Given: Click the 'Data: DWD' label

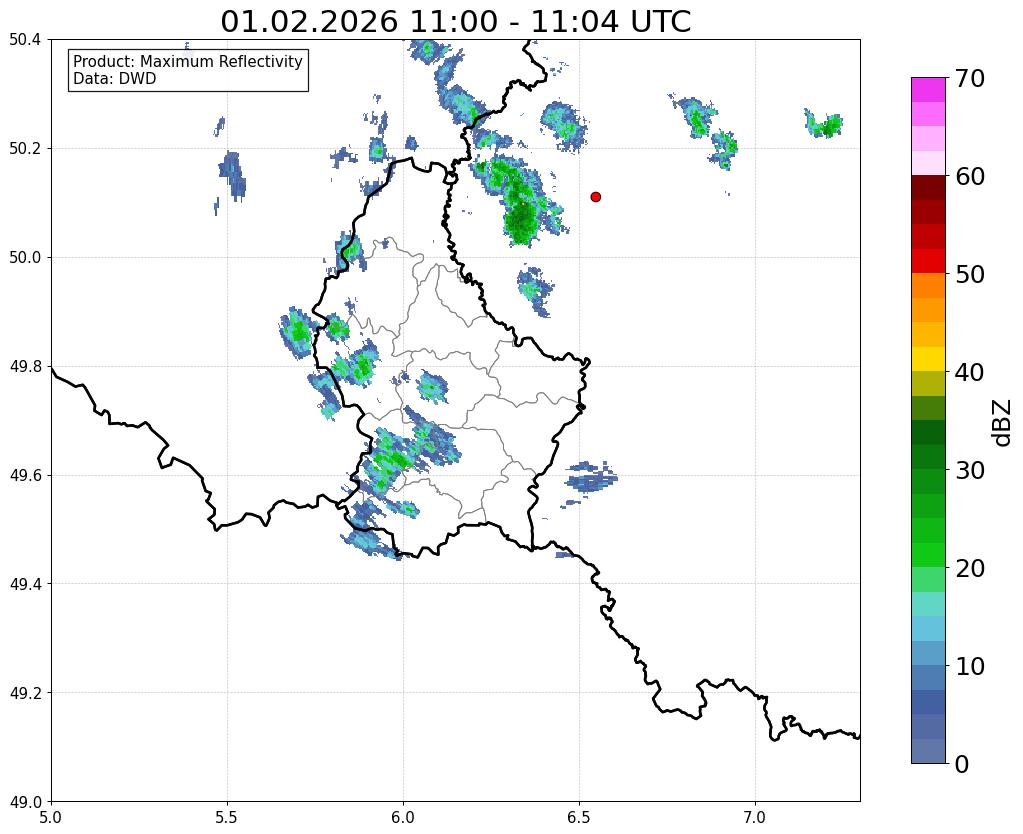Looking at the screenshot, I should (x=115, y=78).
